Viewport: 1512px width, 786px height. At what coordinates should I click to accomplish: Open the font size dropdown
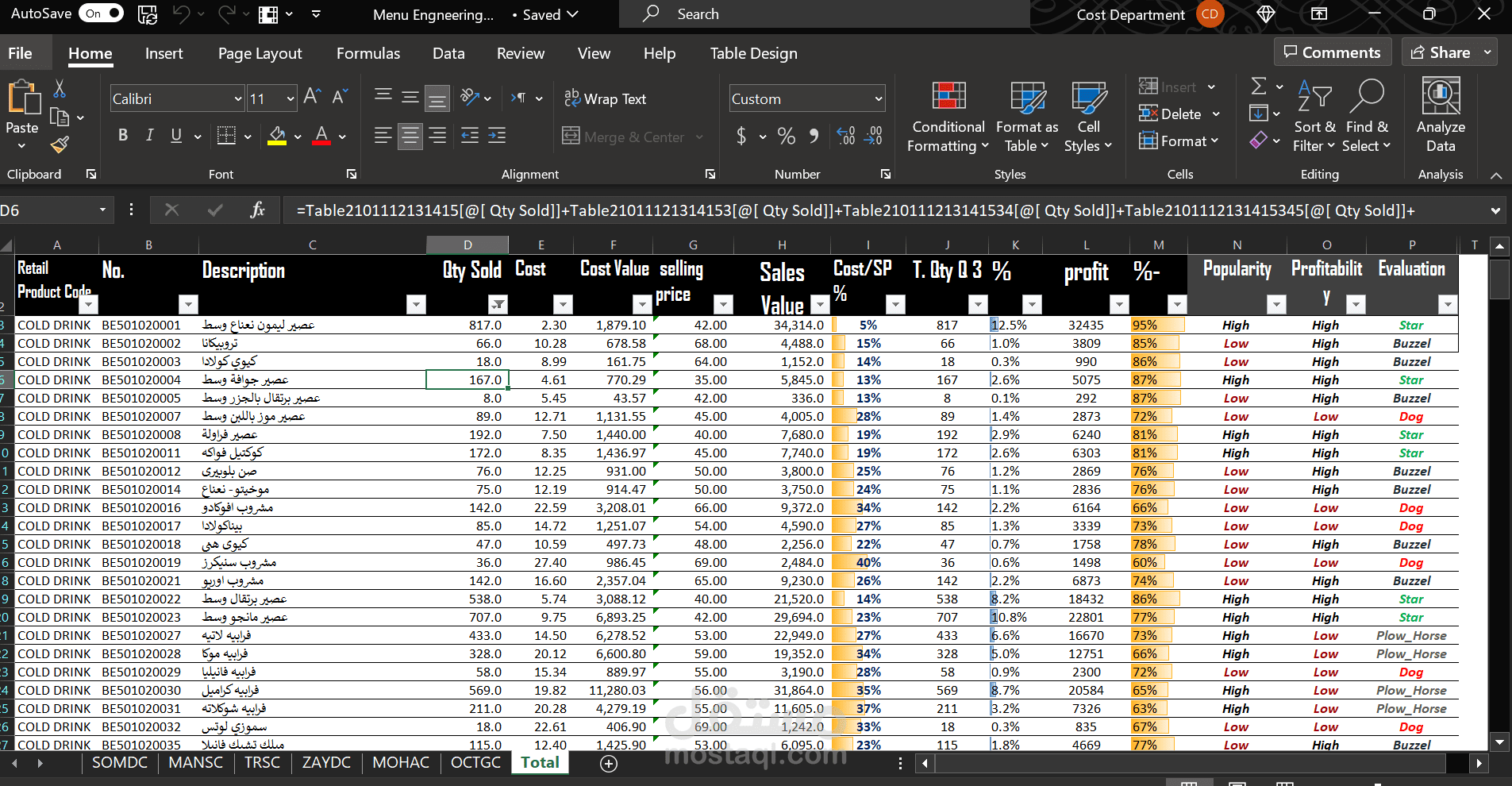290,98
